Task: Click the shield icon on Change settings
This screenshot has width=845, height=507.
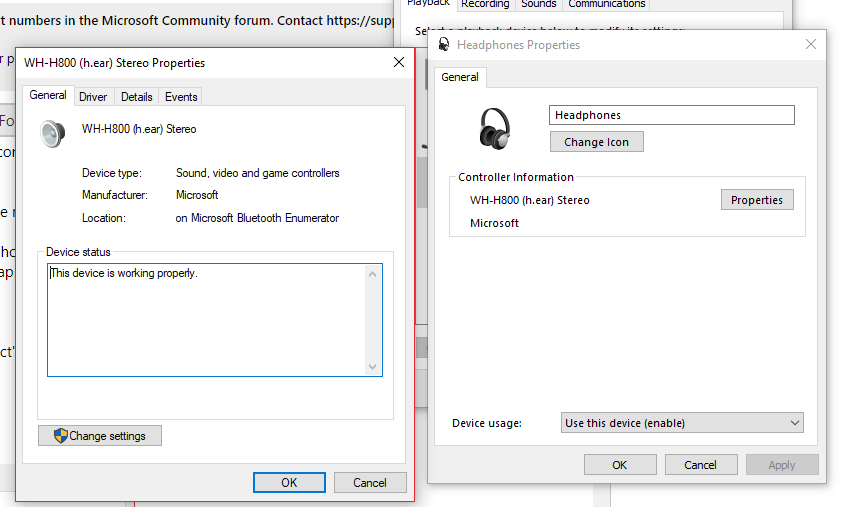Action: click(61, 435)
